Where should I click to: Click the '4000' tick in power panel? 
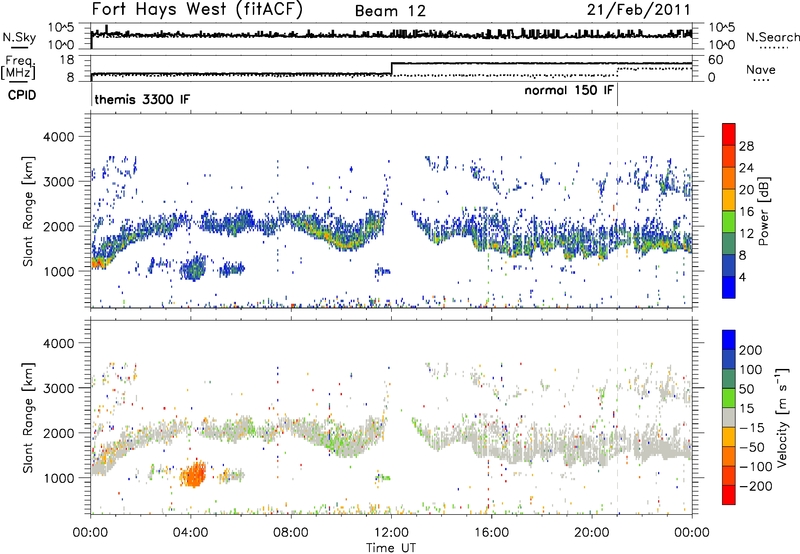[x=58, y=137]
